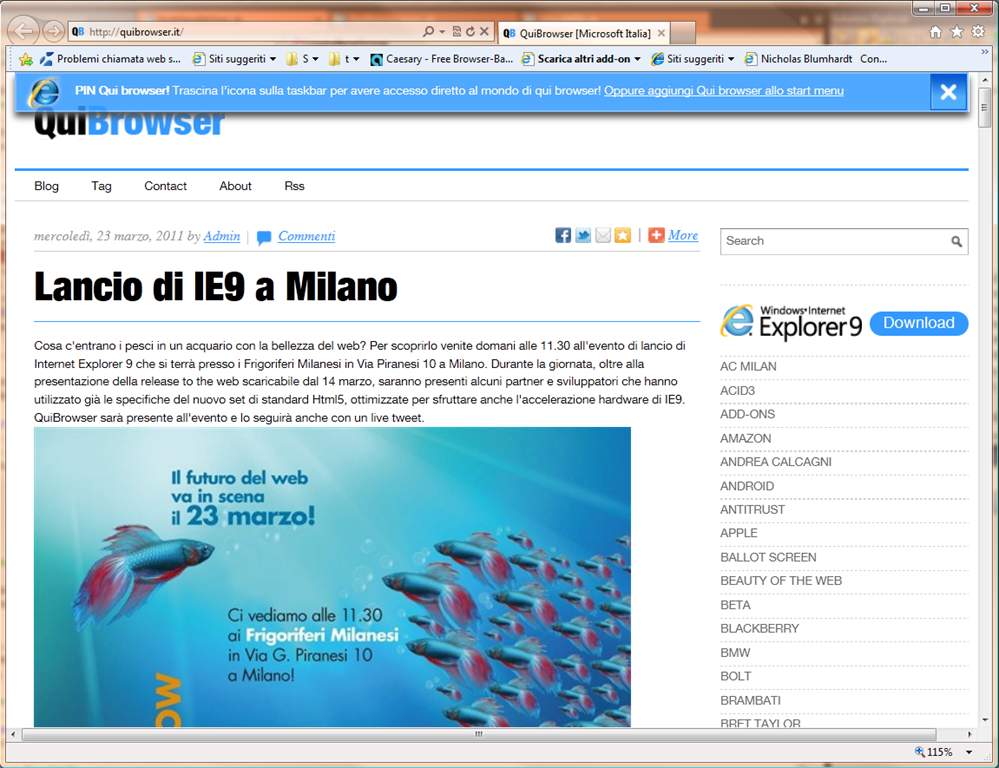999x768 pixels.
Task: Select the Contact navigation item
Action: tap(165, 186)
